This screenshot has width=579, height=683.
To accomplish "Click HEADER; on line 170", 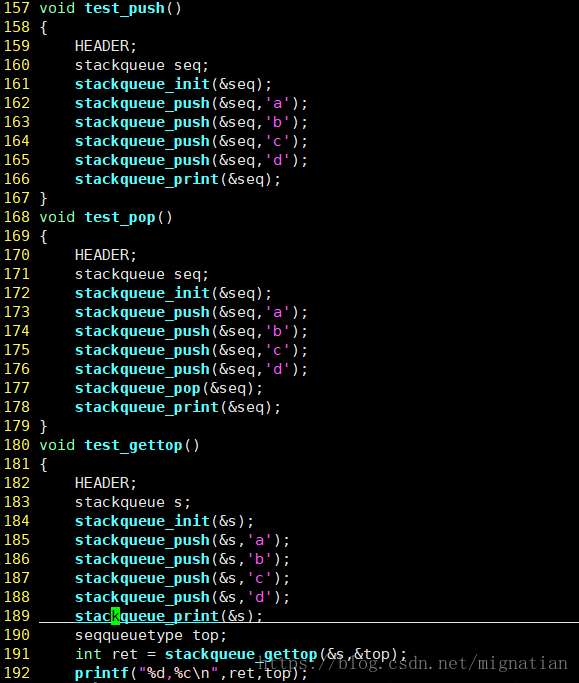I will 105,255.
